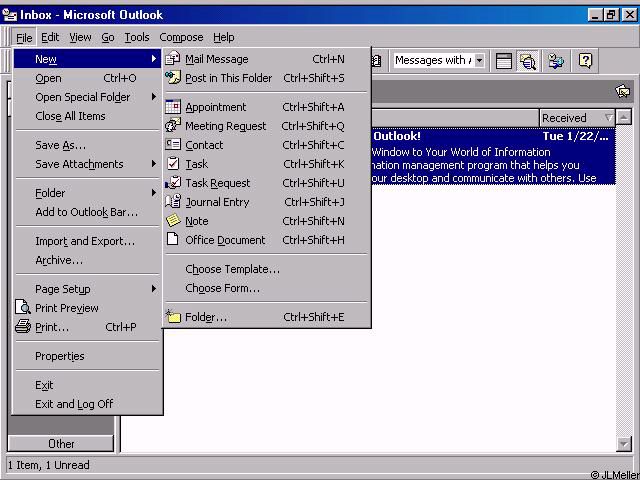Image resolution: width=640 pixels, height=480 pixels.
Task: Choose Save As from File menu
Action: click(87, 145)
